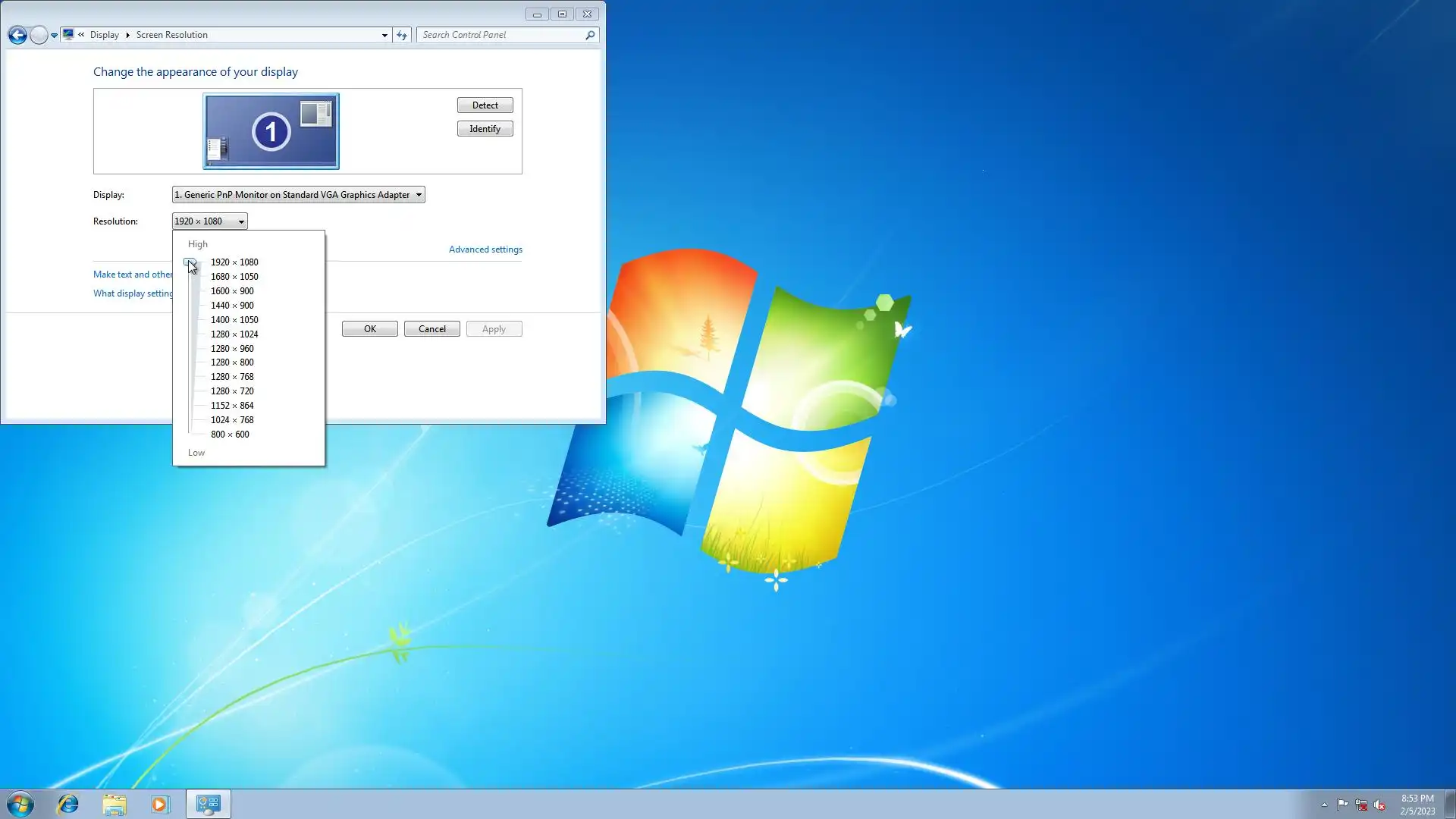Click the muted volume tray icon
The image size is (1456, 819).
tap(1379, 805)
